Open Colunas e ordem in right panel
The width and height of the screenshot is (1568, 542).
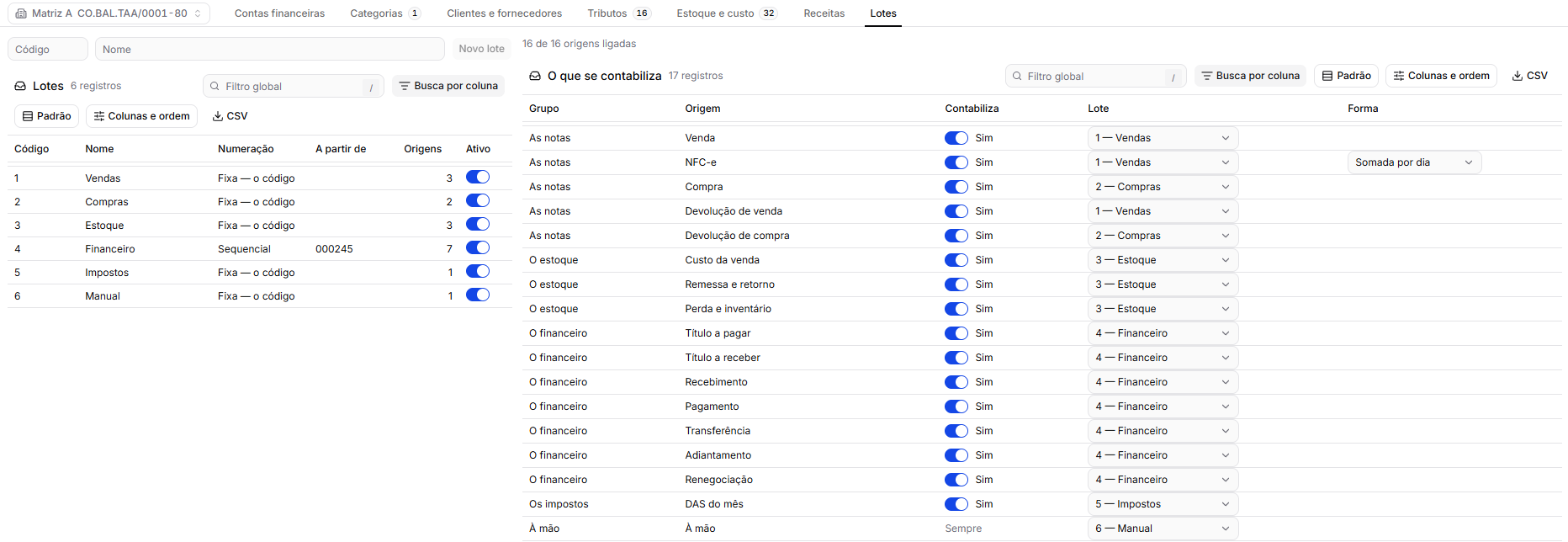[x=1441, y=76]
